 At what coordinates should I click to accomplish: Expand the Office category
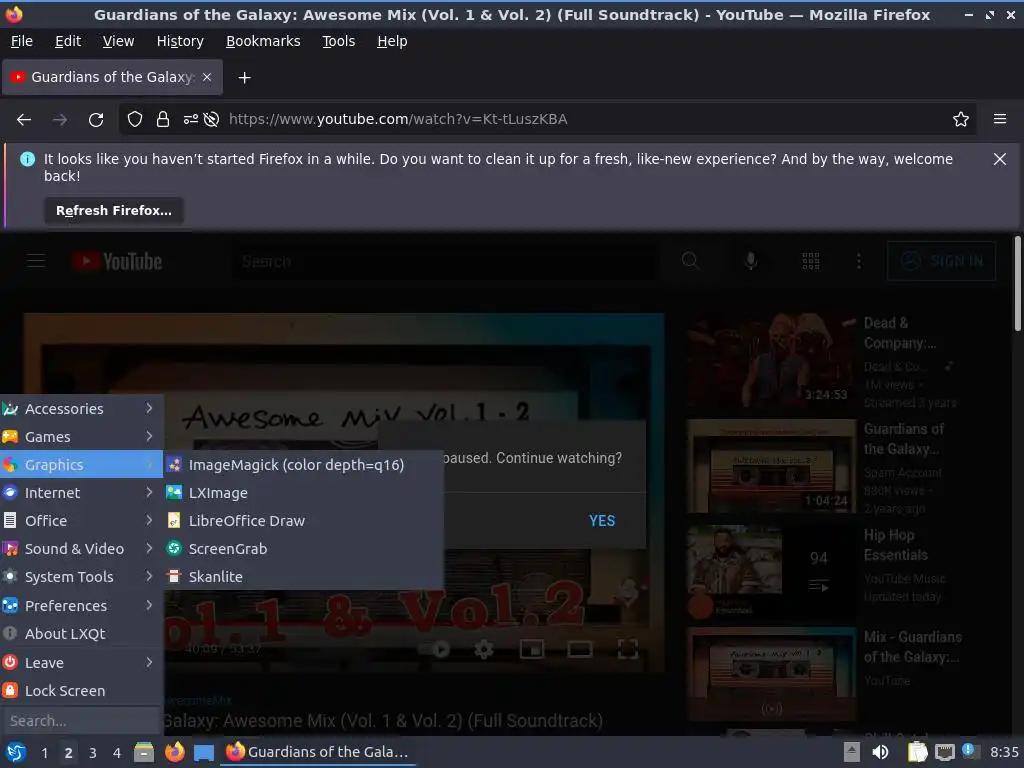coord(81,520)
